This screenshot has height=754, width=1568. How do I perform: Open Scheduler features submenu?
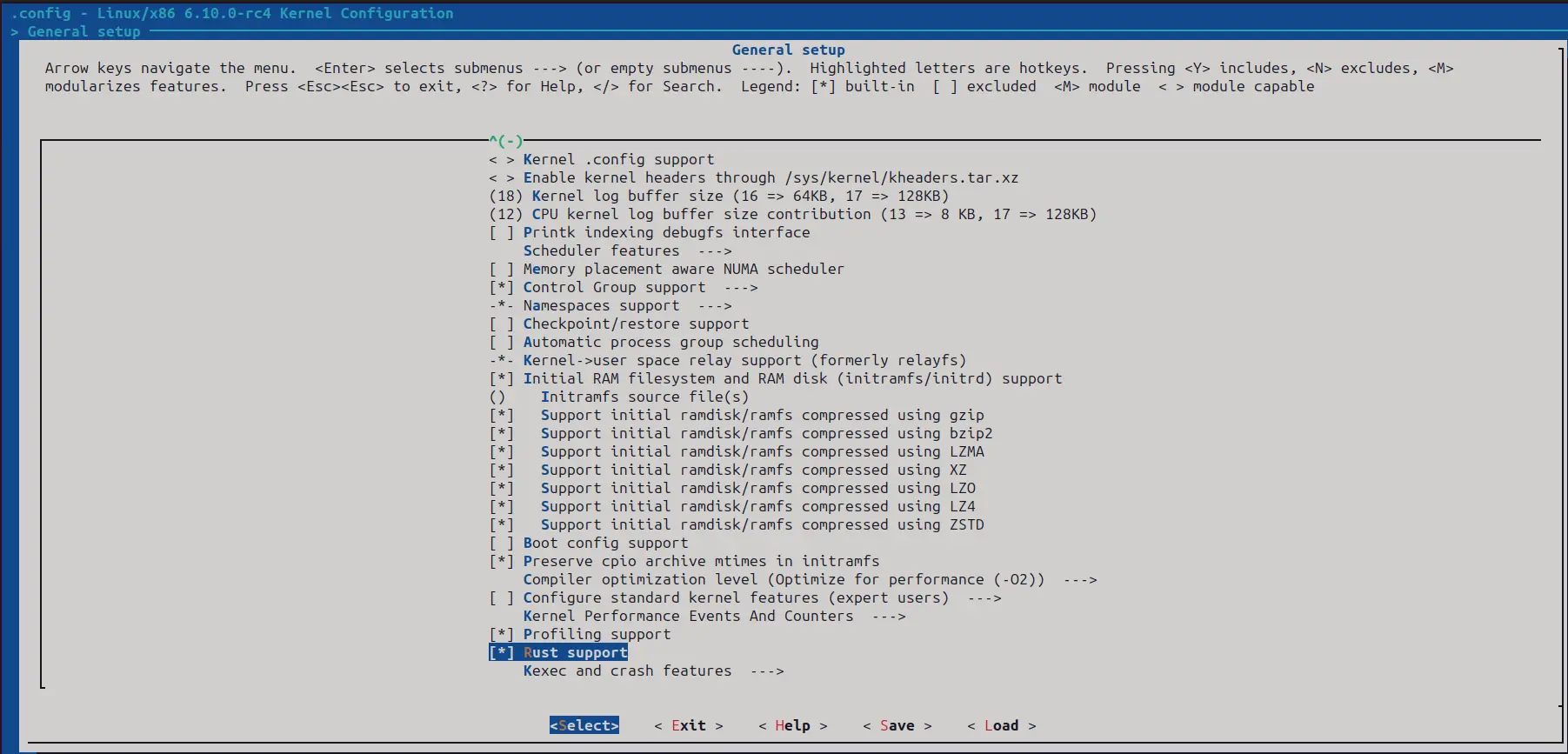(628, 250)
